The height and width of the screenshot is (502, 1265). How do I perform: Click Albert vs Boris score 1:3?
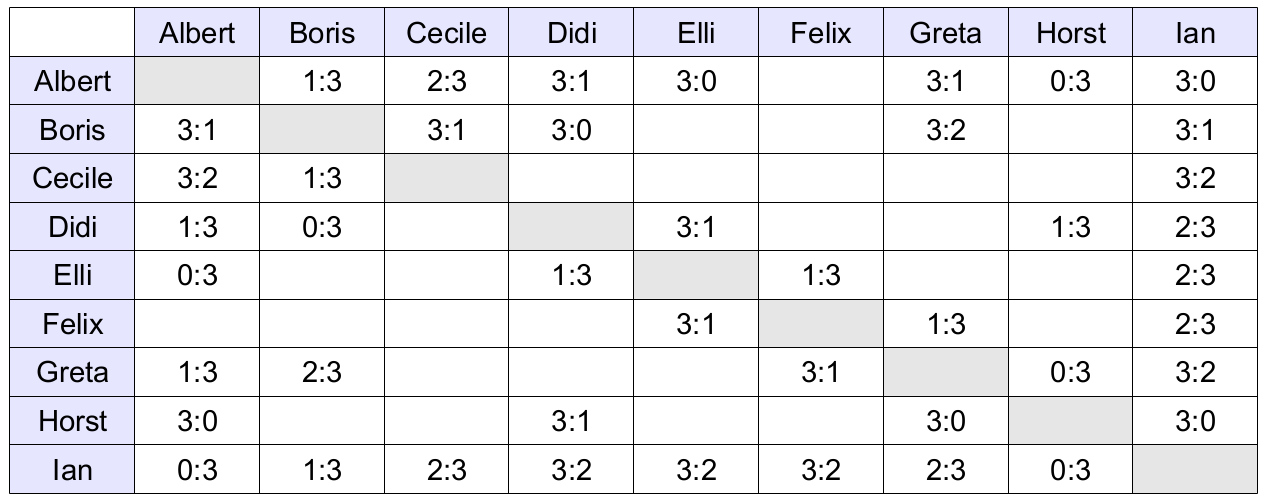point(322,82)
